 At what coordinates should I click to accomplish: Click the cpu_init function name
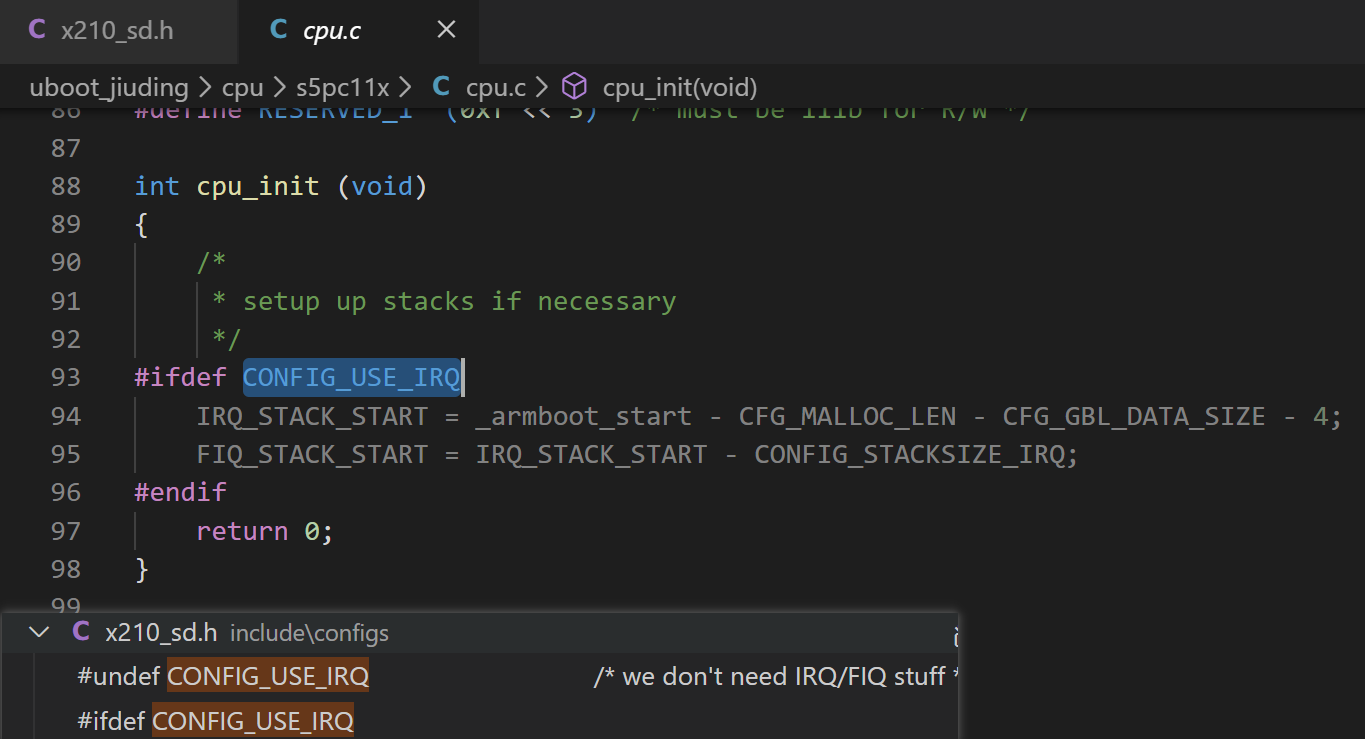[x=258, y=187]
